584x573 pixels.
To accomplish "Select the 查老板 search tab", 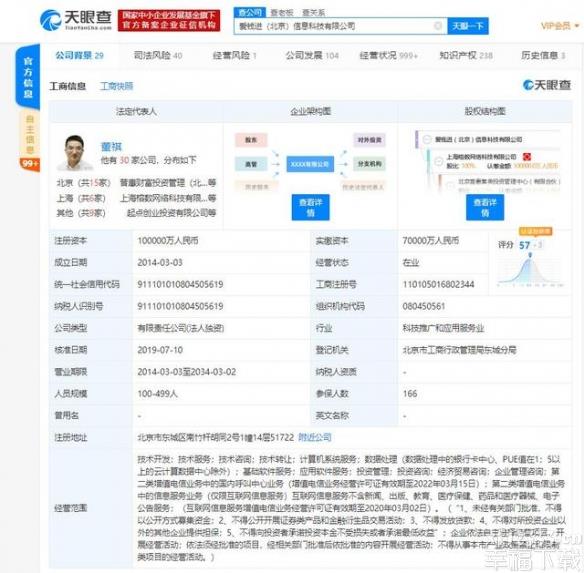I will point(282,13).
